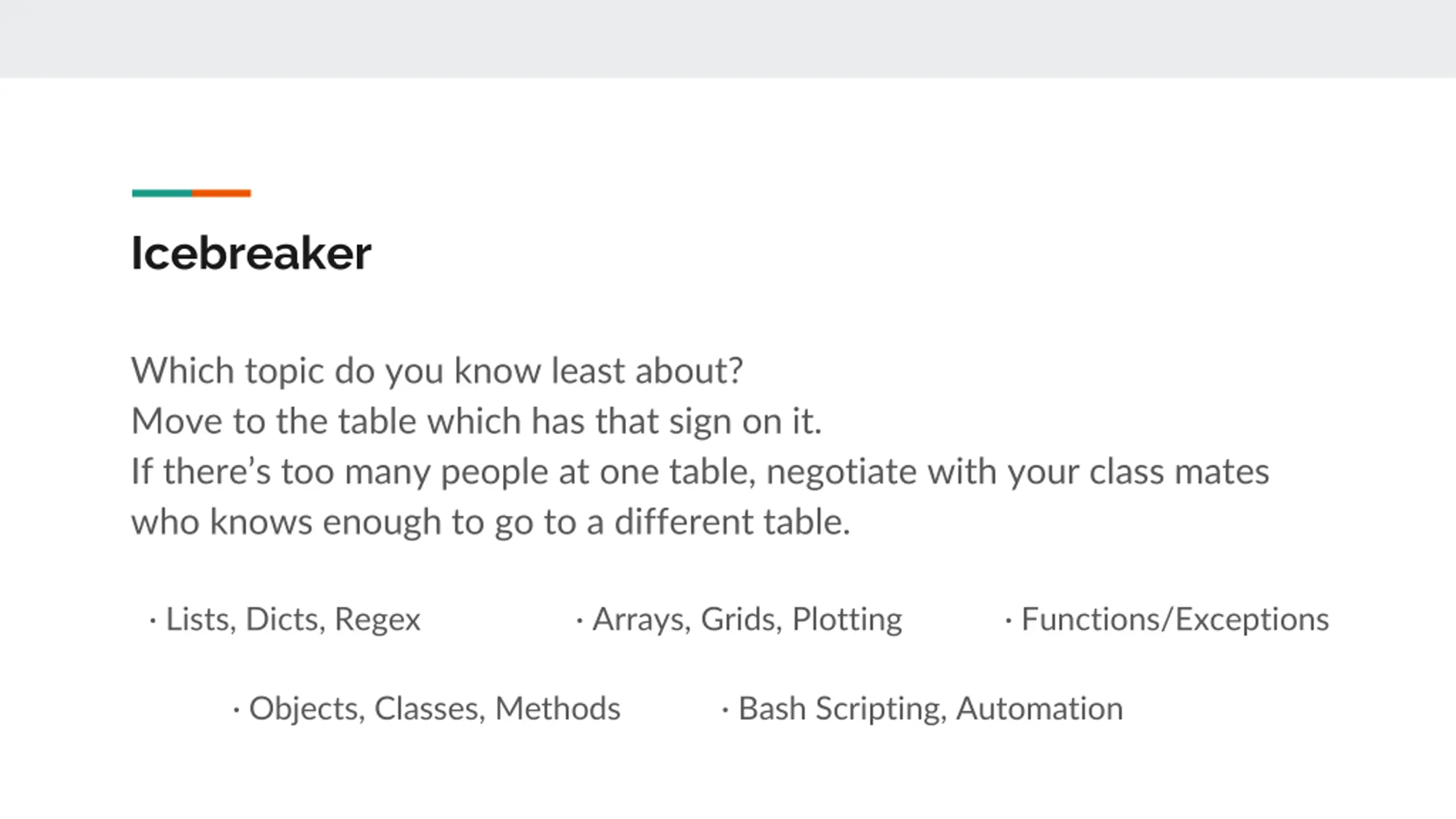Click the line 'who knows enough to go'
The height and width of the screenshot is (819, 1456).
coord(491,522)
